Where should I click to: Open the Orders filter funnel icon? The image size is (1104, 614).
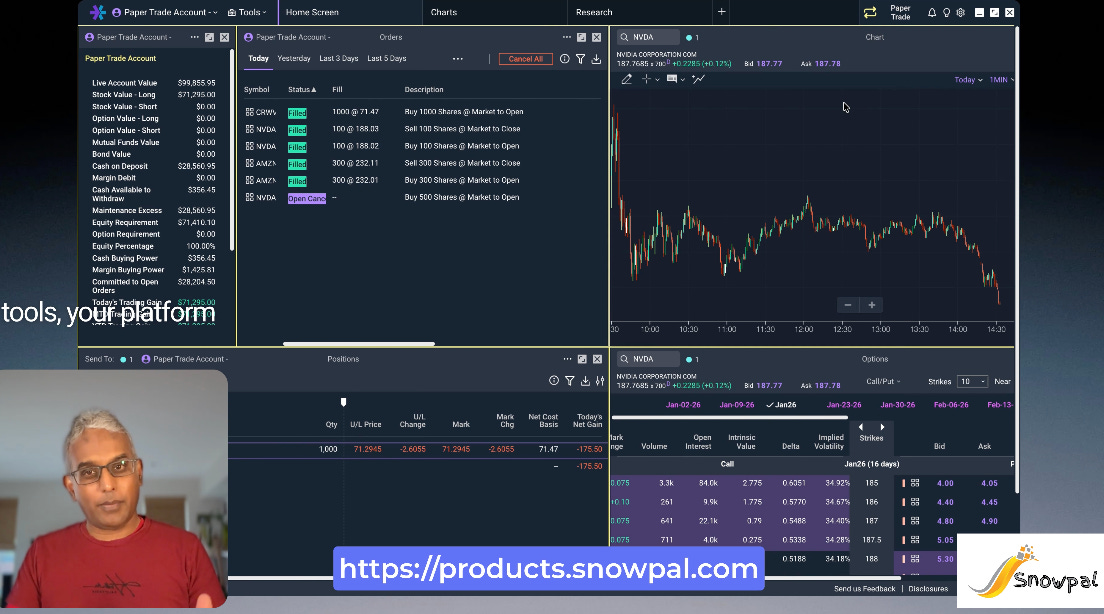coord(580,59)
